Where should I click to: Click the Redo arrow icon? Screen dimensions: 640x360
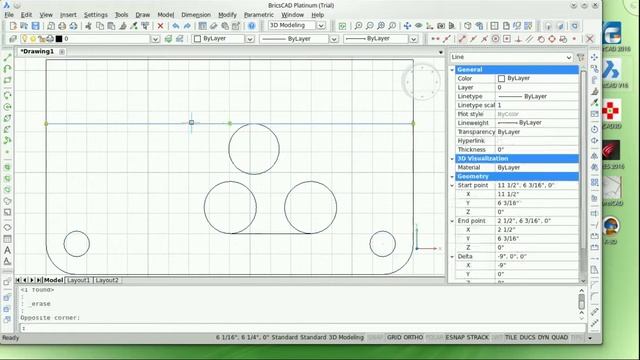coord(187,26)
